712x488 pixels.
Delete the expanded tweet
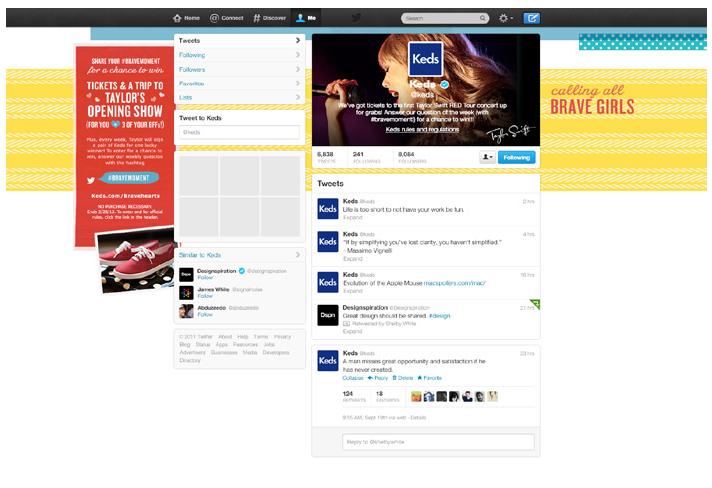click(403, 378)
